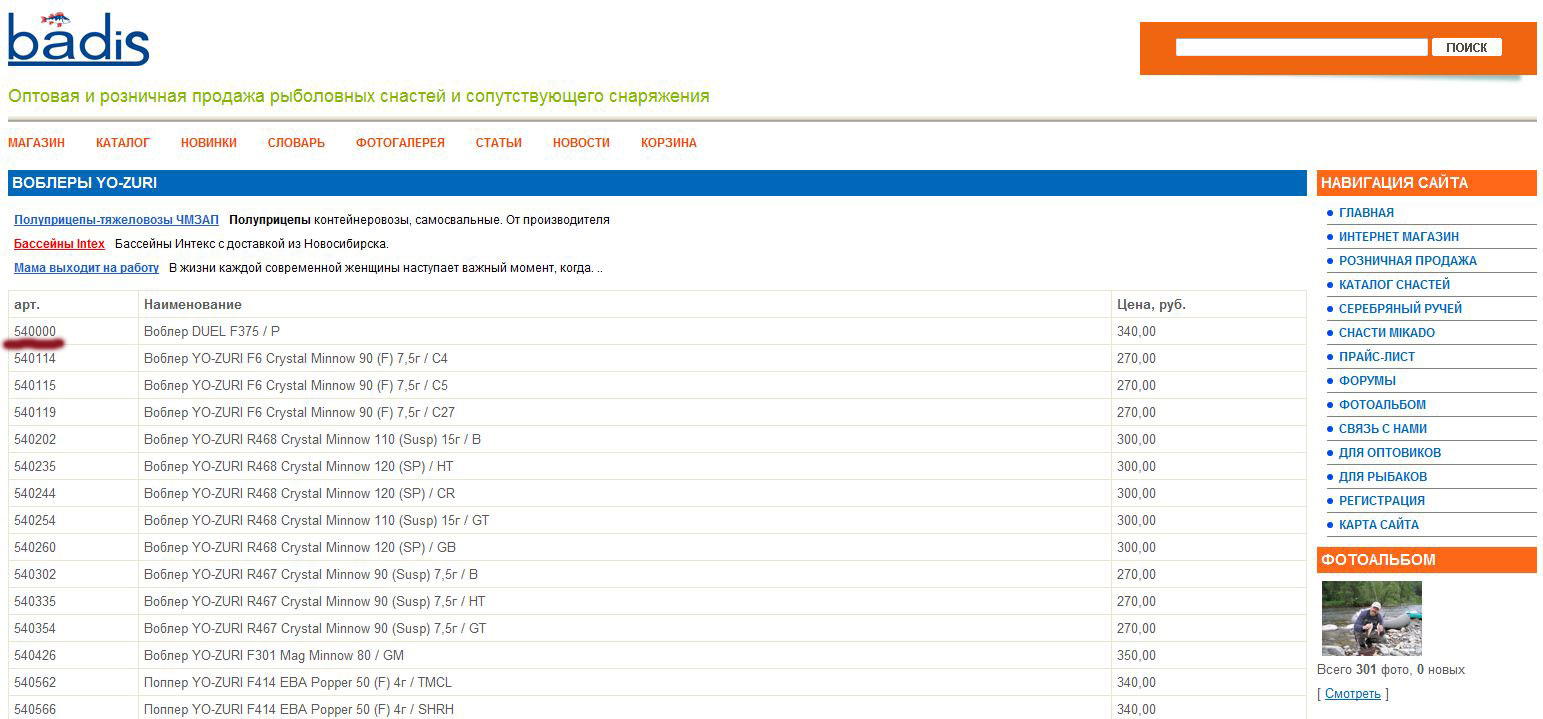Screen dimensions: 1543x719
Task: Open the МАГАЗИН menu item
Action: [x=36, y=143]
